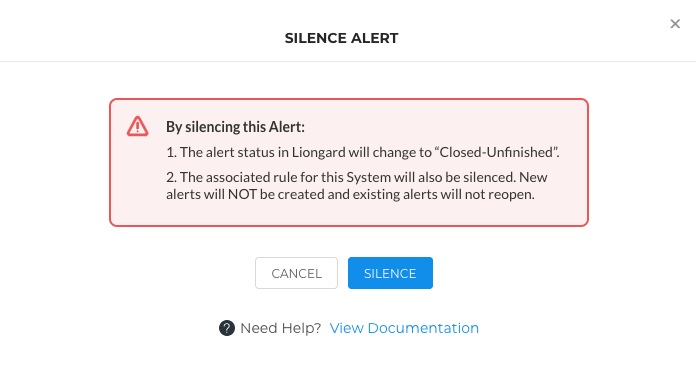Click the quoted 'Closed-Unfinished' status text

(496, 152)
